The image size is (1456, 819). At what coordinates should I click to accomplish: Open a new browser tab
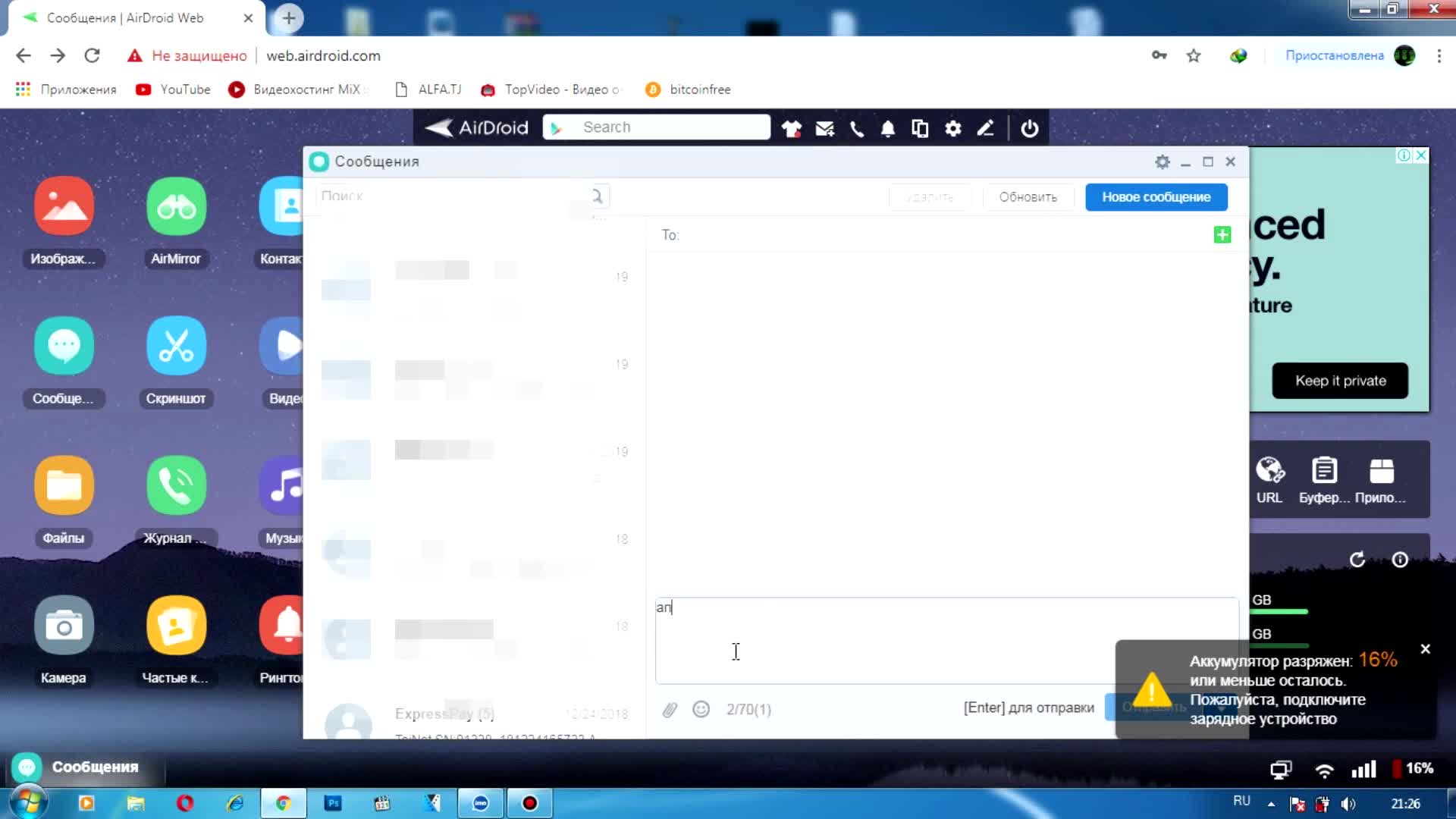(289, 18)
